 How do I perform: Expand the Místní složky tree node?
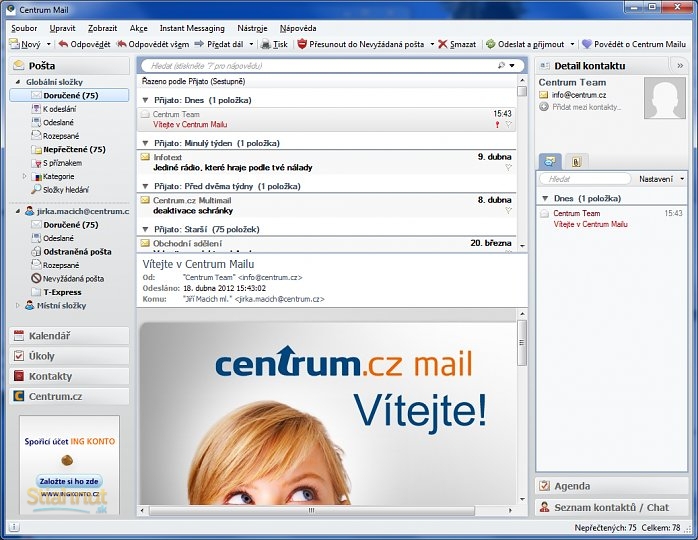pyautogui.click(x=18, y=305)
